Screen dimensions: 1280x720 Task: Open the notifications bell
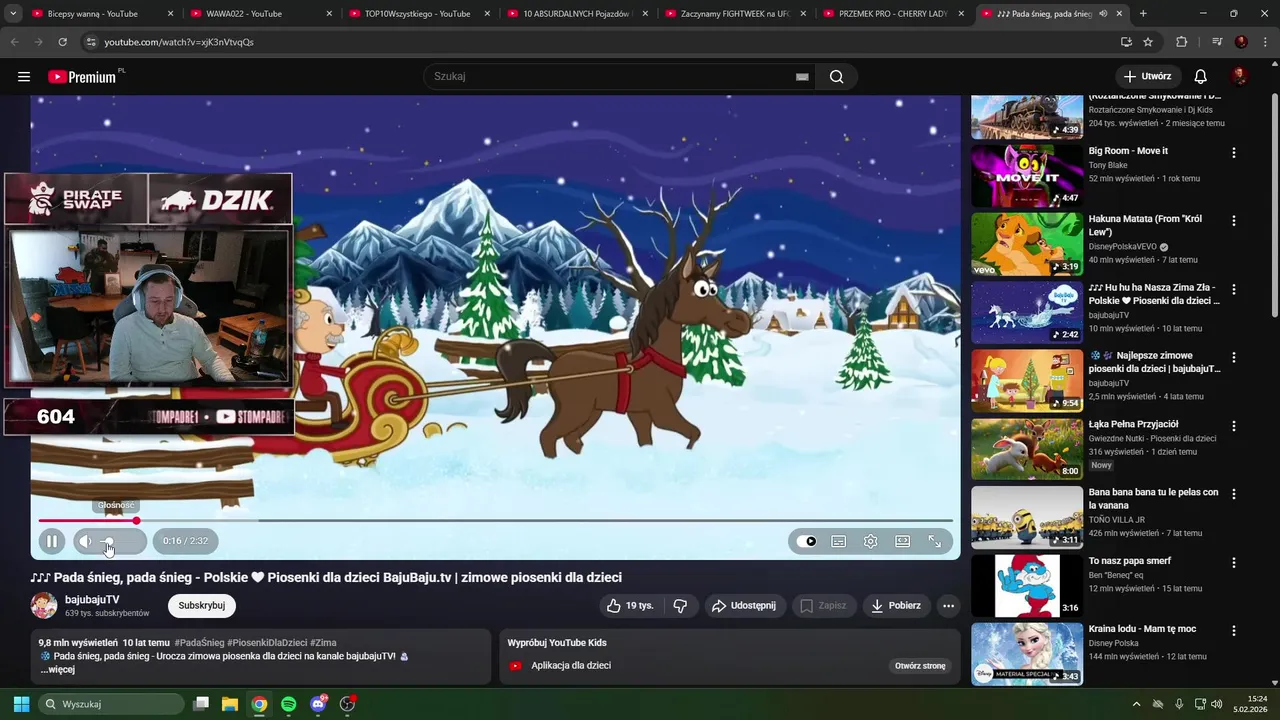pos(1201,76)
